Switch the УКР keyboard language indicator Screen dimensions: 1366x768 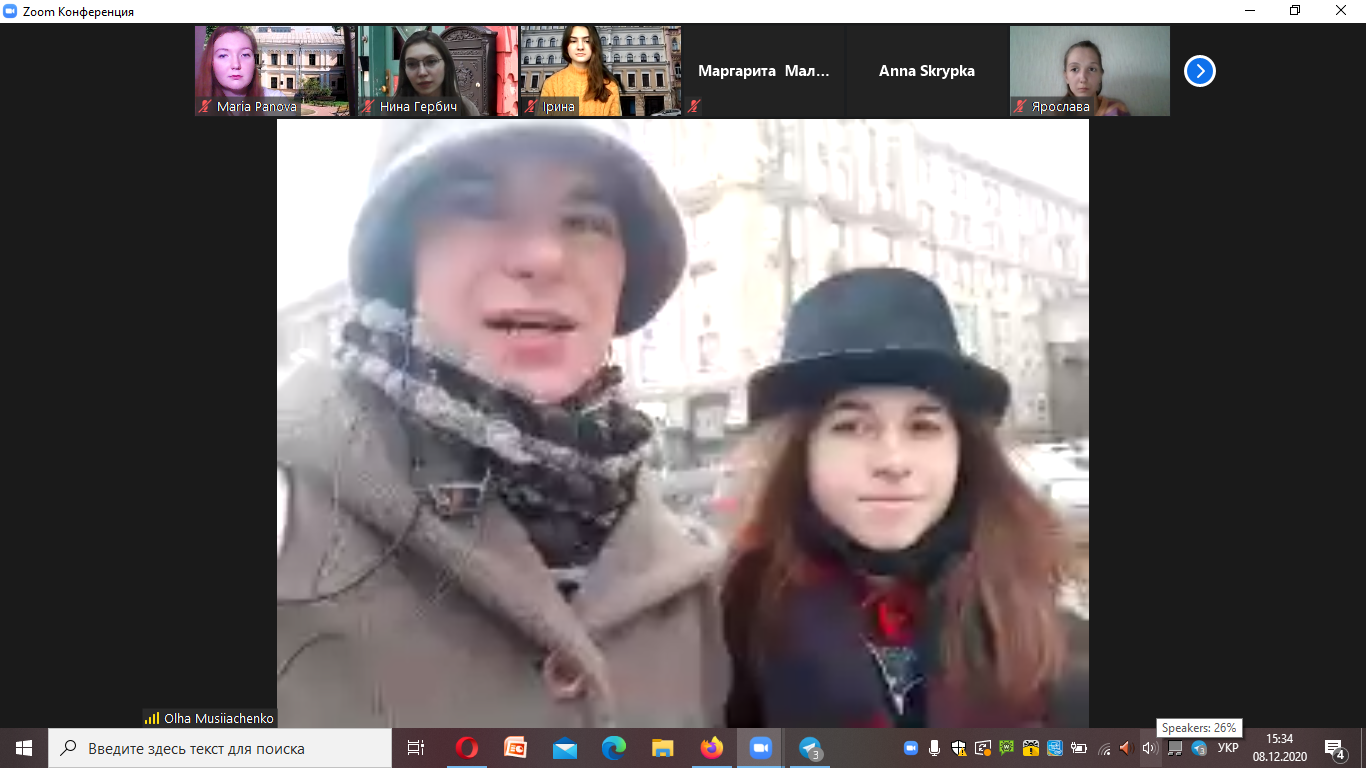click(x=1228, y=748)
